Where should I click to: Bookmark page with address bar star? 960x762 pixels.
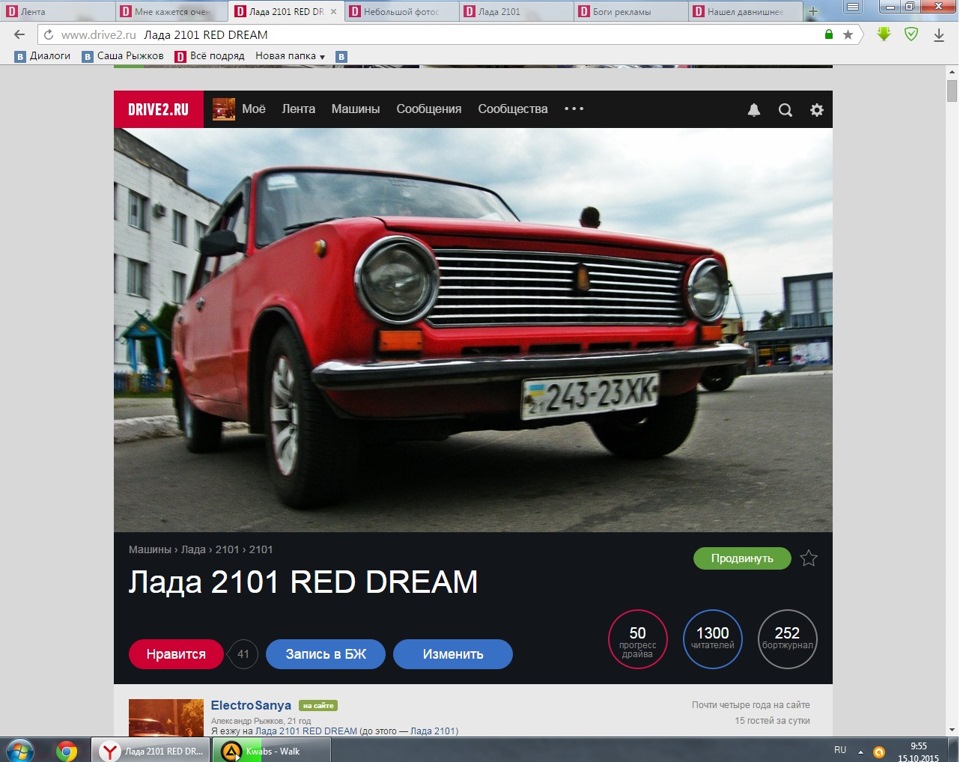(x=848, y=35)
